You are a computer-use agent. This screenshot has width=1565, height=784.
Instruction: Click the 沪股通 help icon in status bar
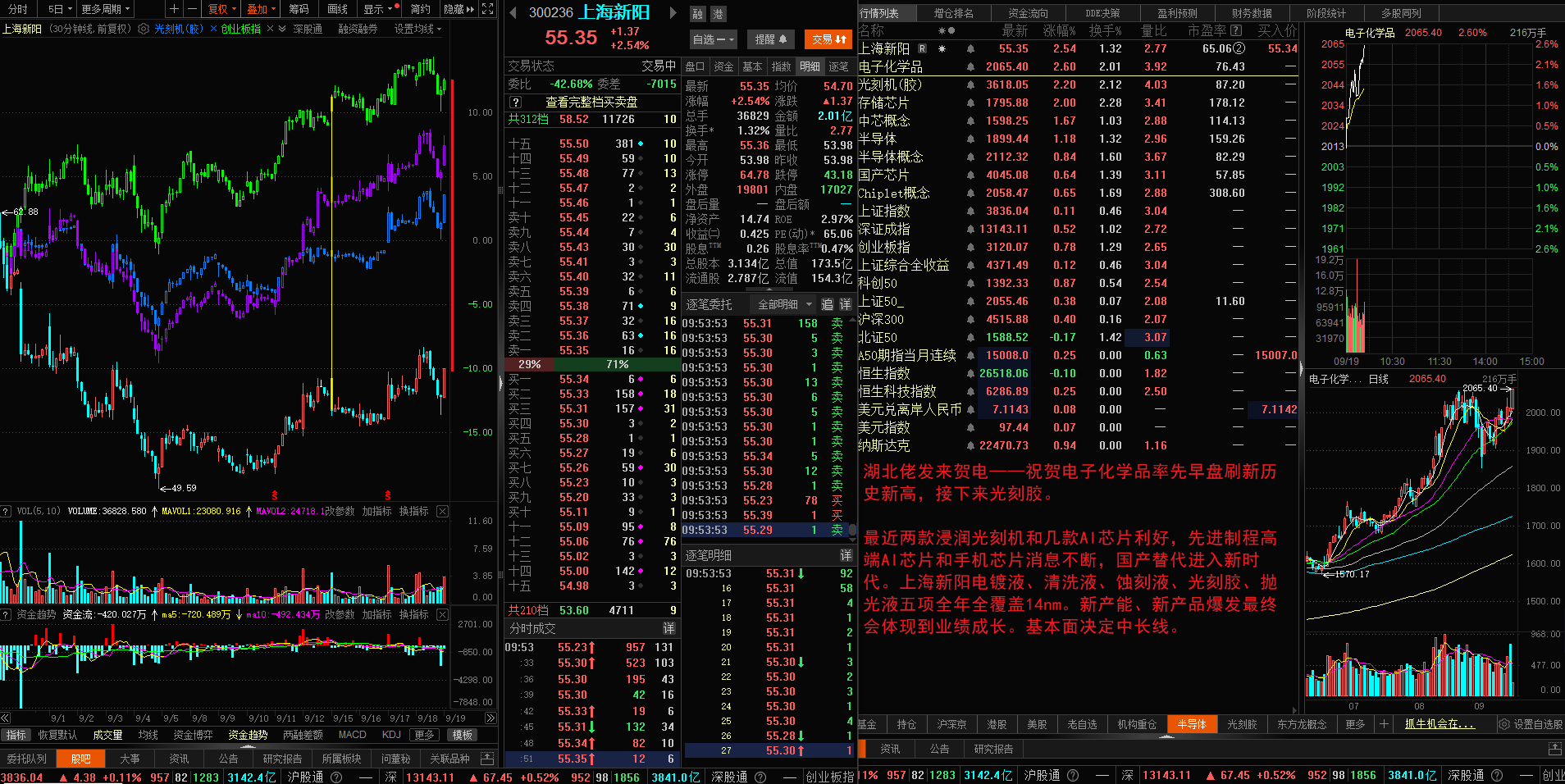[335, 777]
